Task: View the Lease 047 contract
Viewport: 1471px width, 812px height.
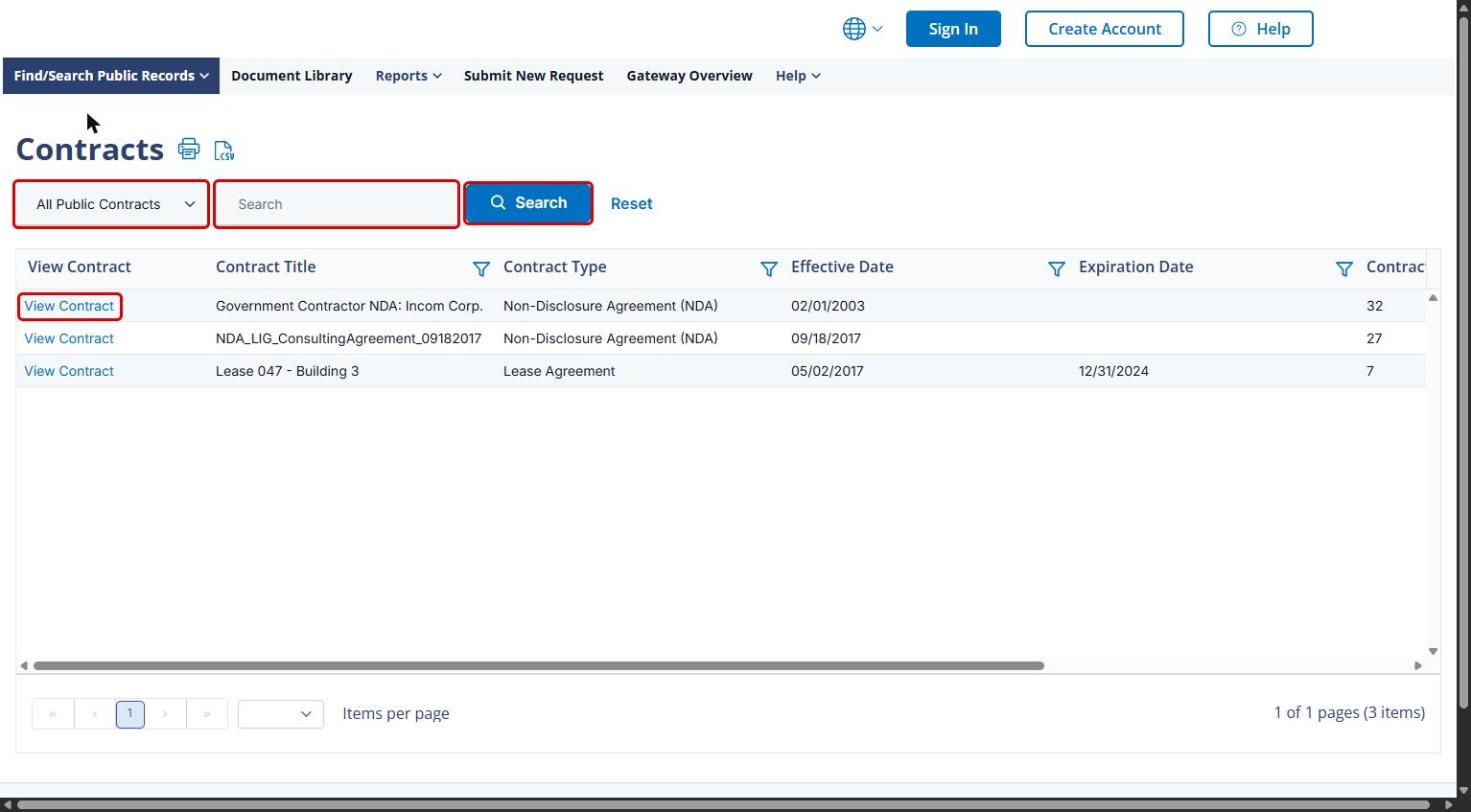Action: (69, 371)
